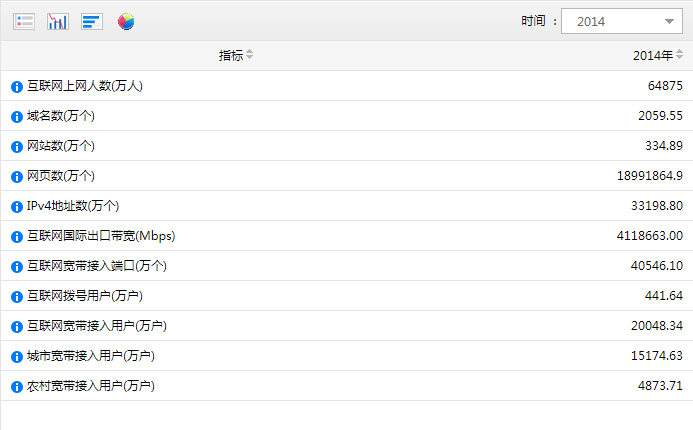Open the column bar chart view
This screenshot has width=693, height=430.
(x=58, y=21)
